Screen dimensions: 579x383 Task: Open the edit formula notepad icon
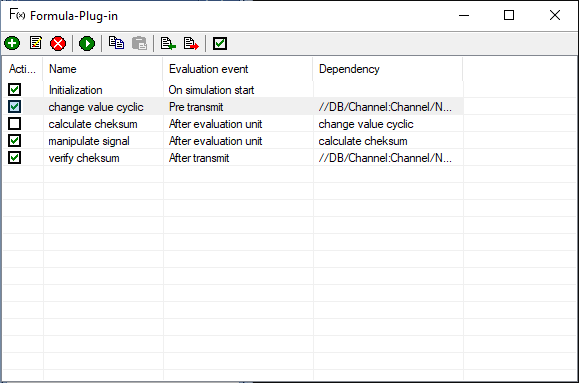click(35, 43)
